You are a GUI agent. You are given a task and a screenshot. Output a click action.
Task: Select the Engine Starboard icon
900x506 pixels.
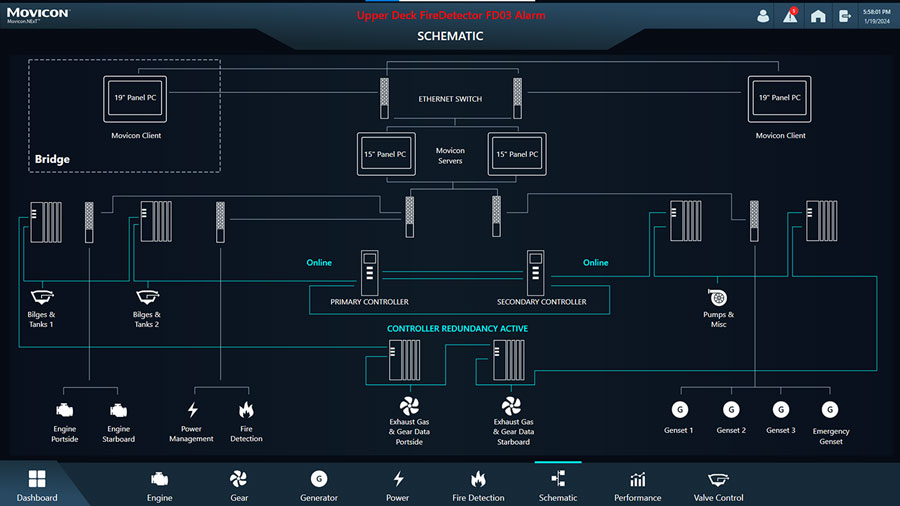click(x=118, y=410)
